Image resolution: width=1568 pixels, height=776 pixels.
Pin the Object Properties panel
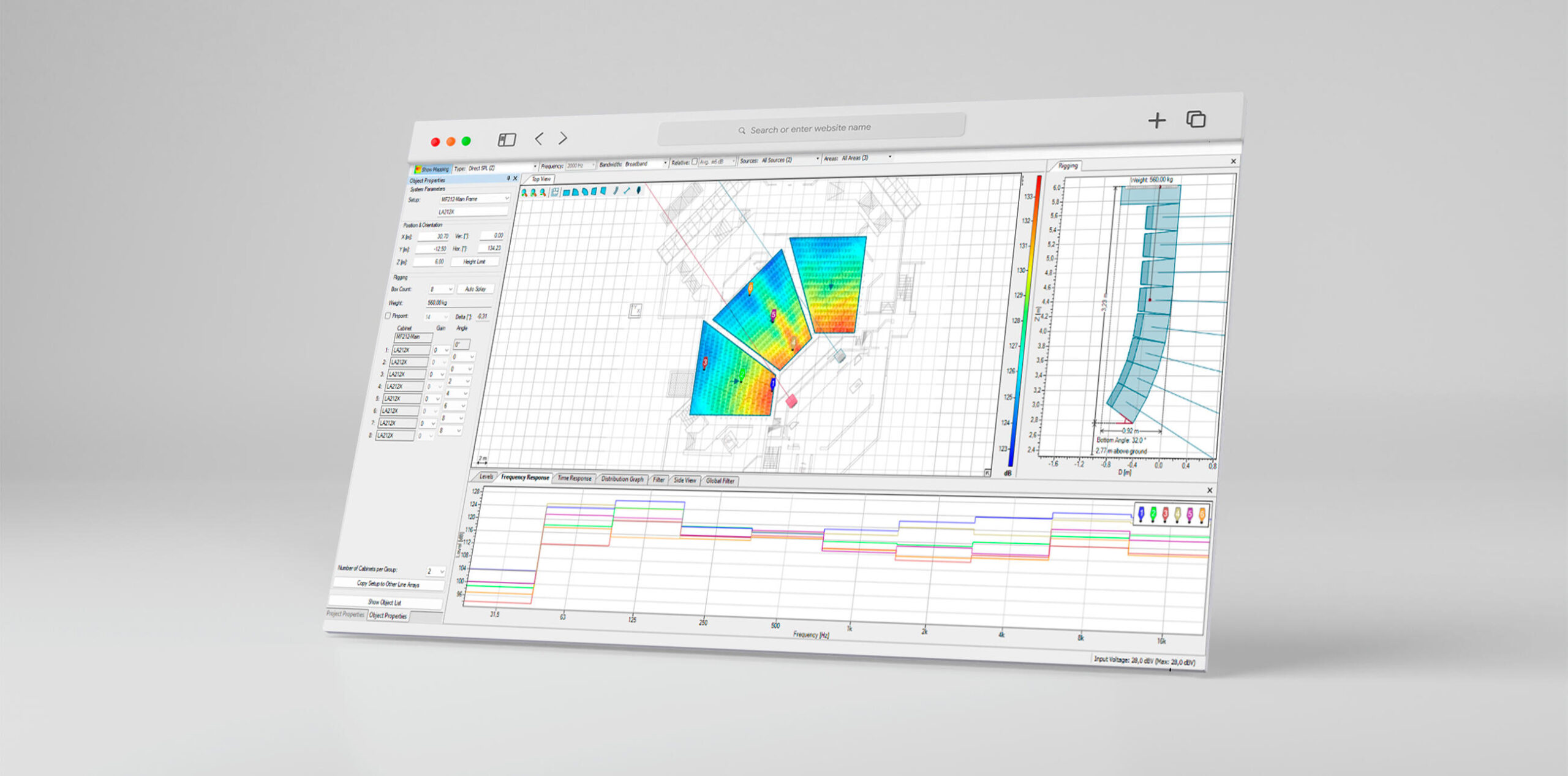pos(508,178)
